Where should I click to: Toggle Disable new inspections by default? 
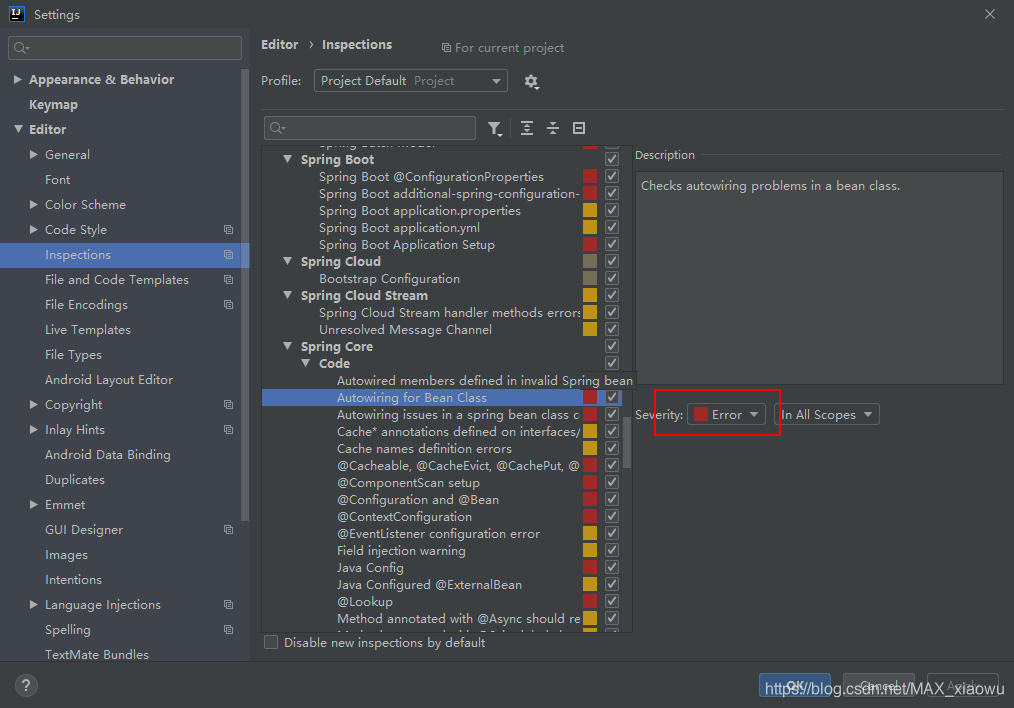271,643
